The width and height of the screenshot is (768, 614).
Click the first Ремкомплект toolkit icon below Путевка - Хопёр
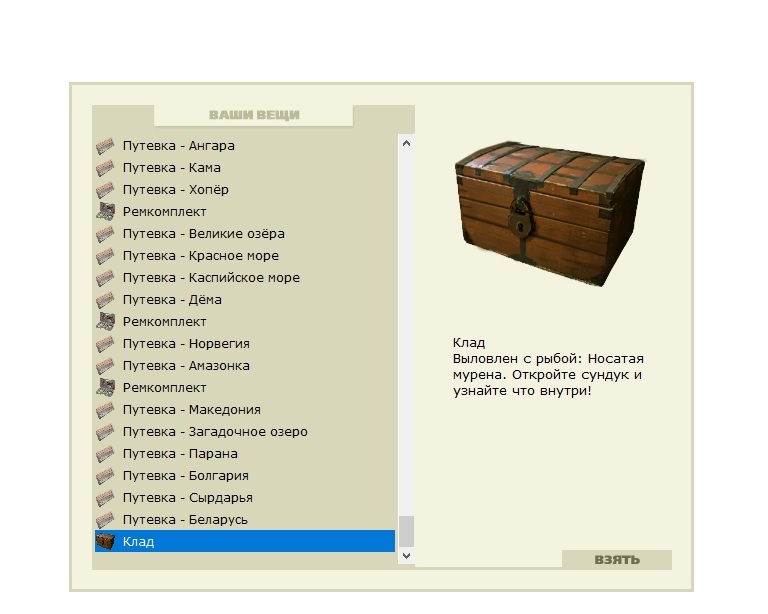105,212
